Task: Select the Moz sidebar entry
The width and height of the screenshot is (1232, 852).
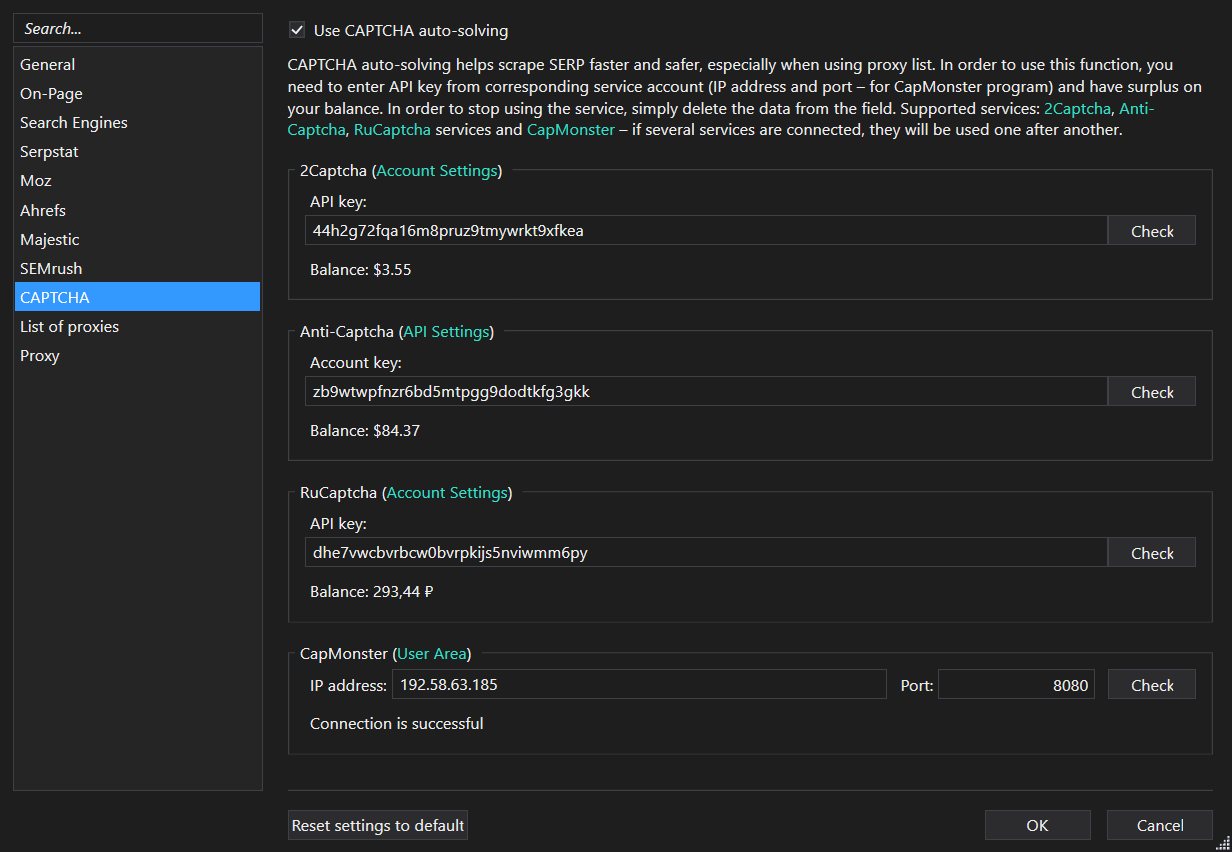Action: tap(35, 180)
